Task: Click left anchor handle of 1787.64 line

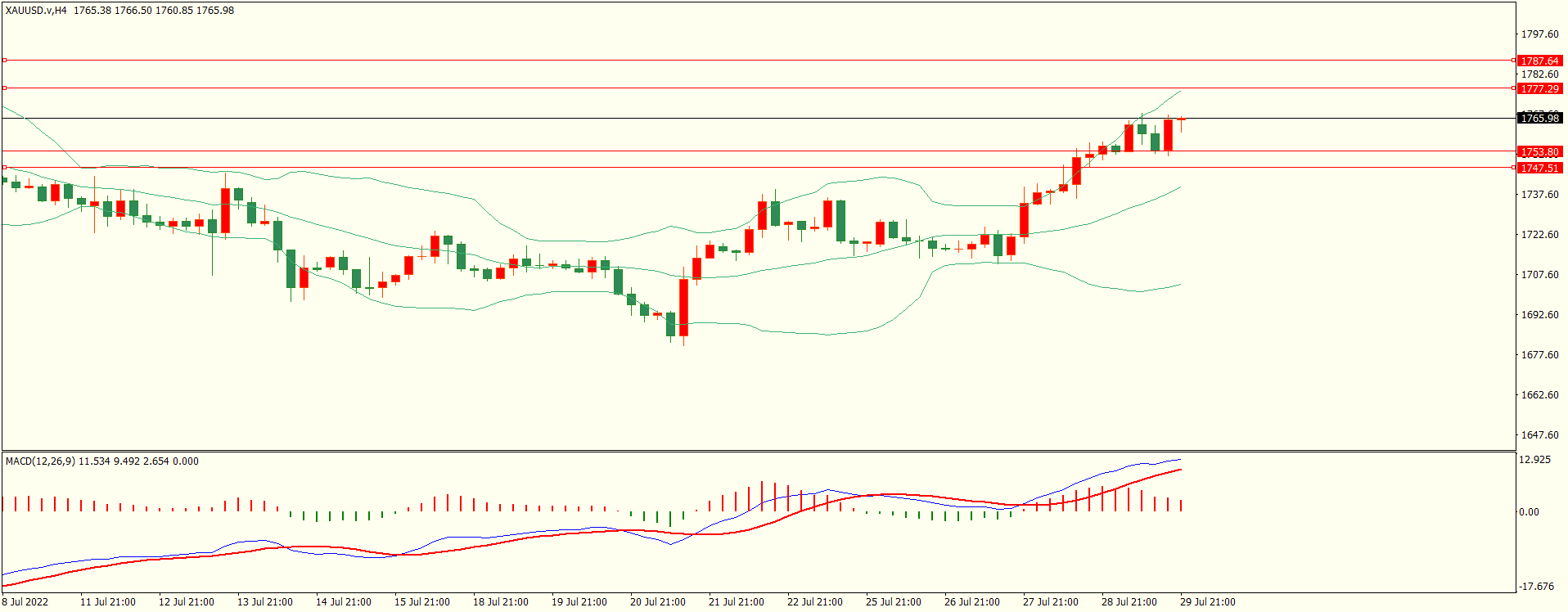Action: [4, 60]
